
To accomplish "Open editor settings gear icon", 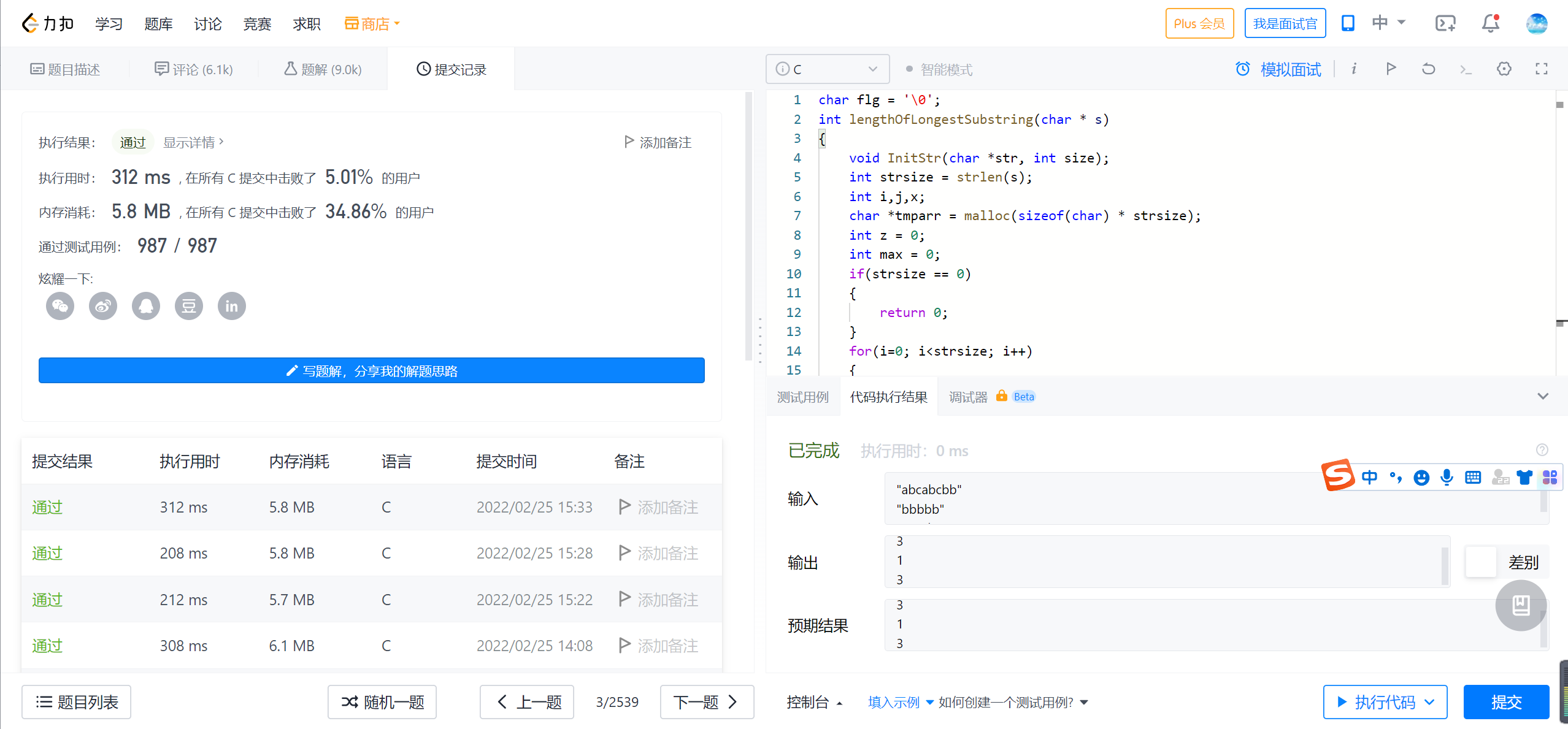I will tap(1504, 69).
